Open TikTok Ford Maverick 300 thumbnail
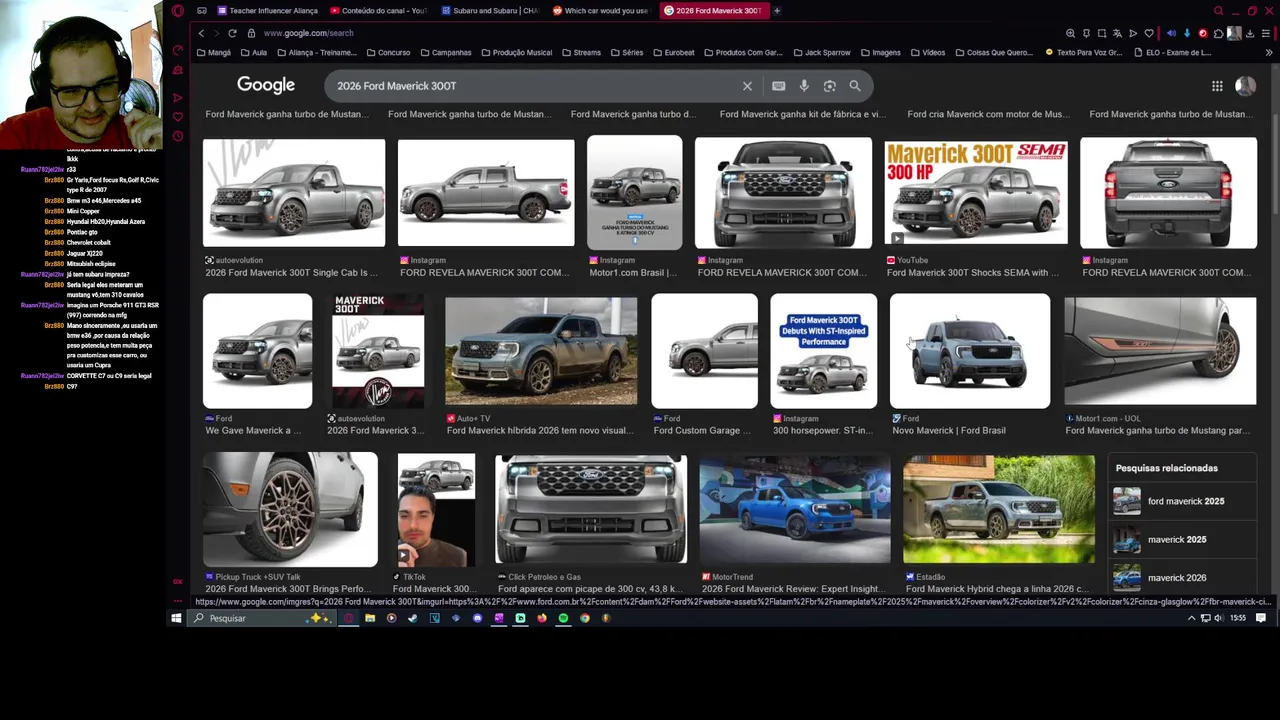Screen dimensions: 1280x720 (436, 510)
